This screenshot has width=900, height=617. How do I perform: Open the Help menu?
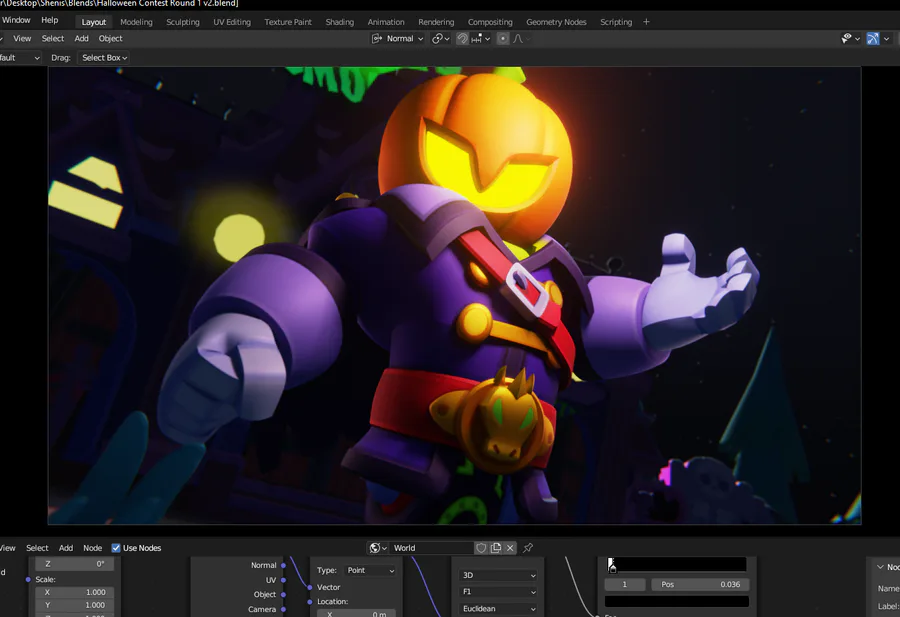[49, 20]
